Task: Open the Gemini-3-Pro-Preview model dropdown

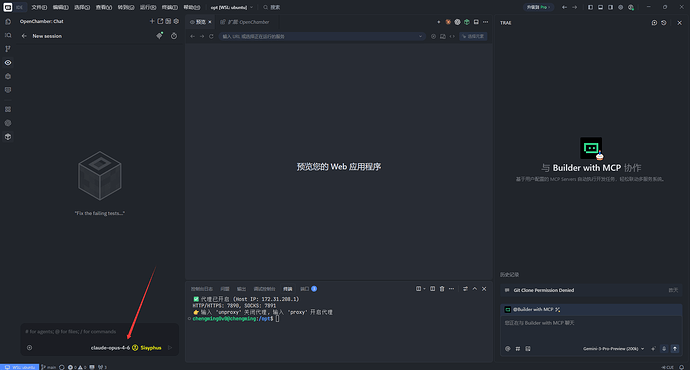Action: tap(613, 348)
